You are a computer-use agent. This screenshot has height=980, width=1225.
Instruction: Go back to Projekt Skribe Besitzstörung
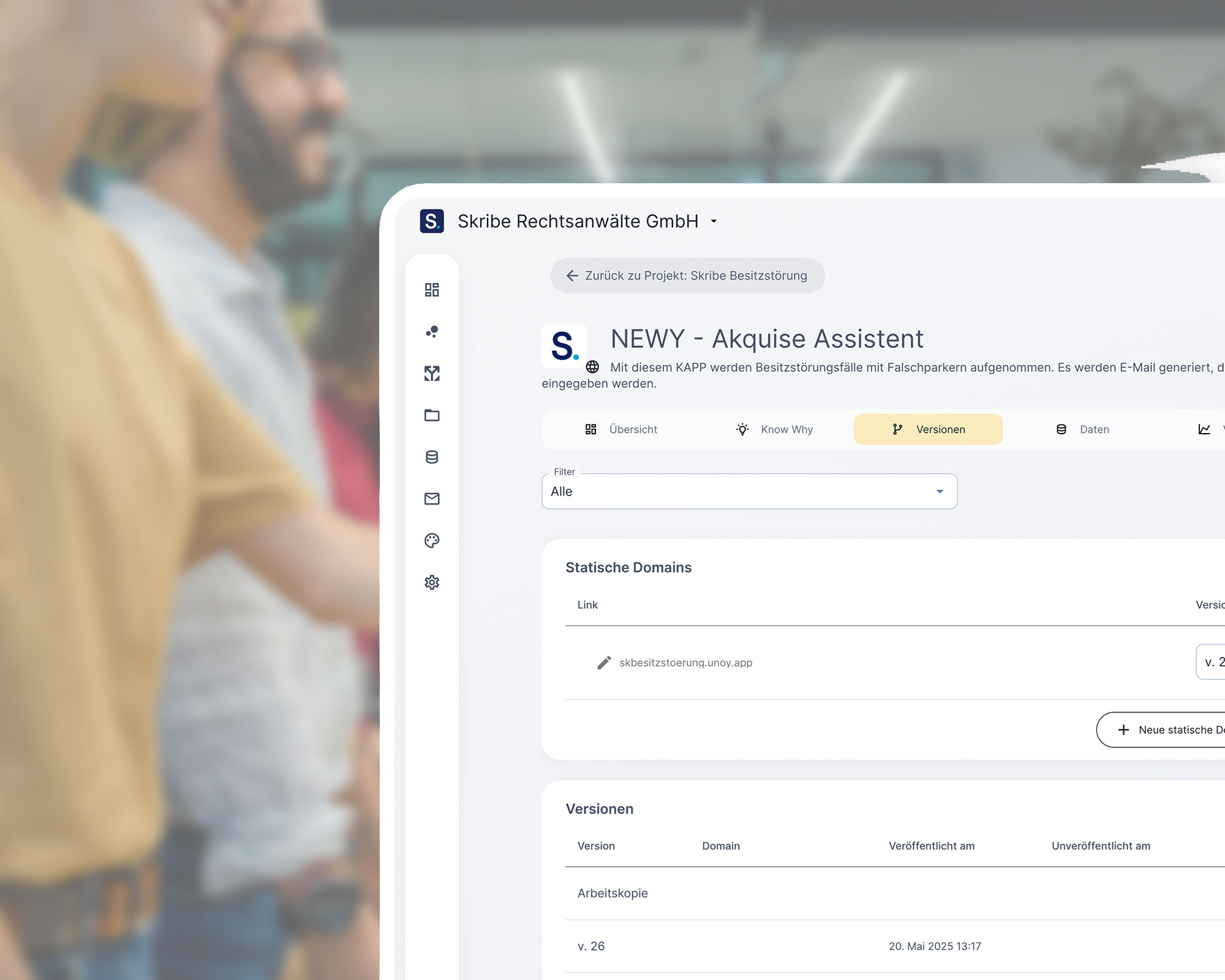click(687, 276)
